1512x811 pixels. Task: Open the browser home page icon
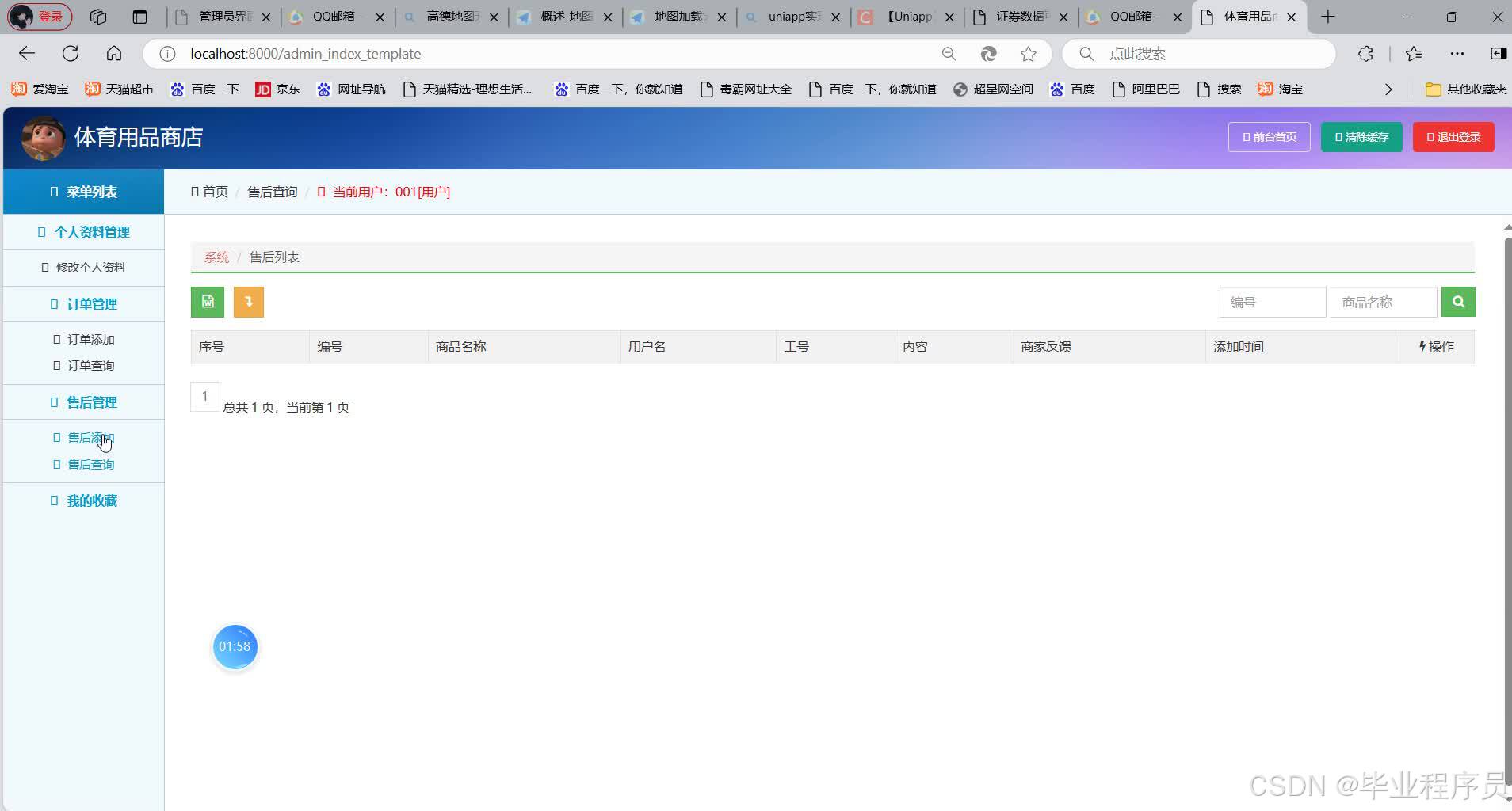click(x=114, y=53)
